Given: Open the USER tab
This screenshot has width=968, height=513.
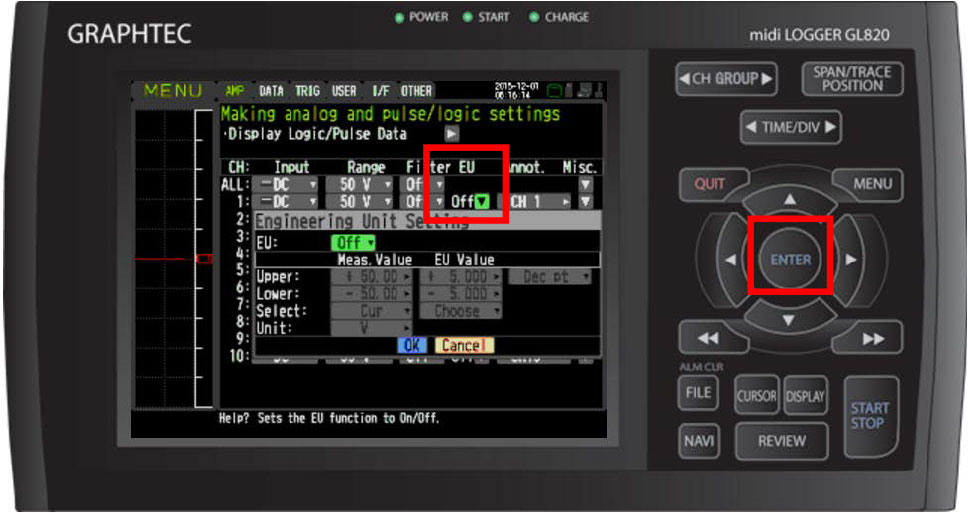Looking at the screenshot, I should [x=344, y=91].
